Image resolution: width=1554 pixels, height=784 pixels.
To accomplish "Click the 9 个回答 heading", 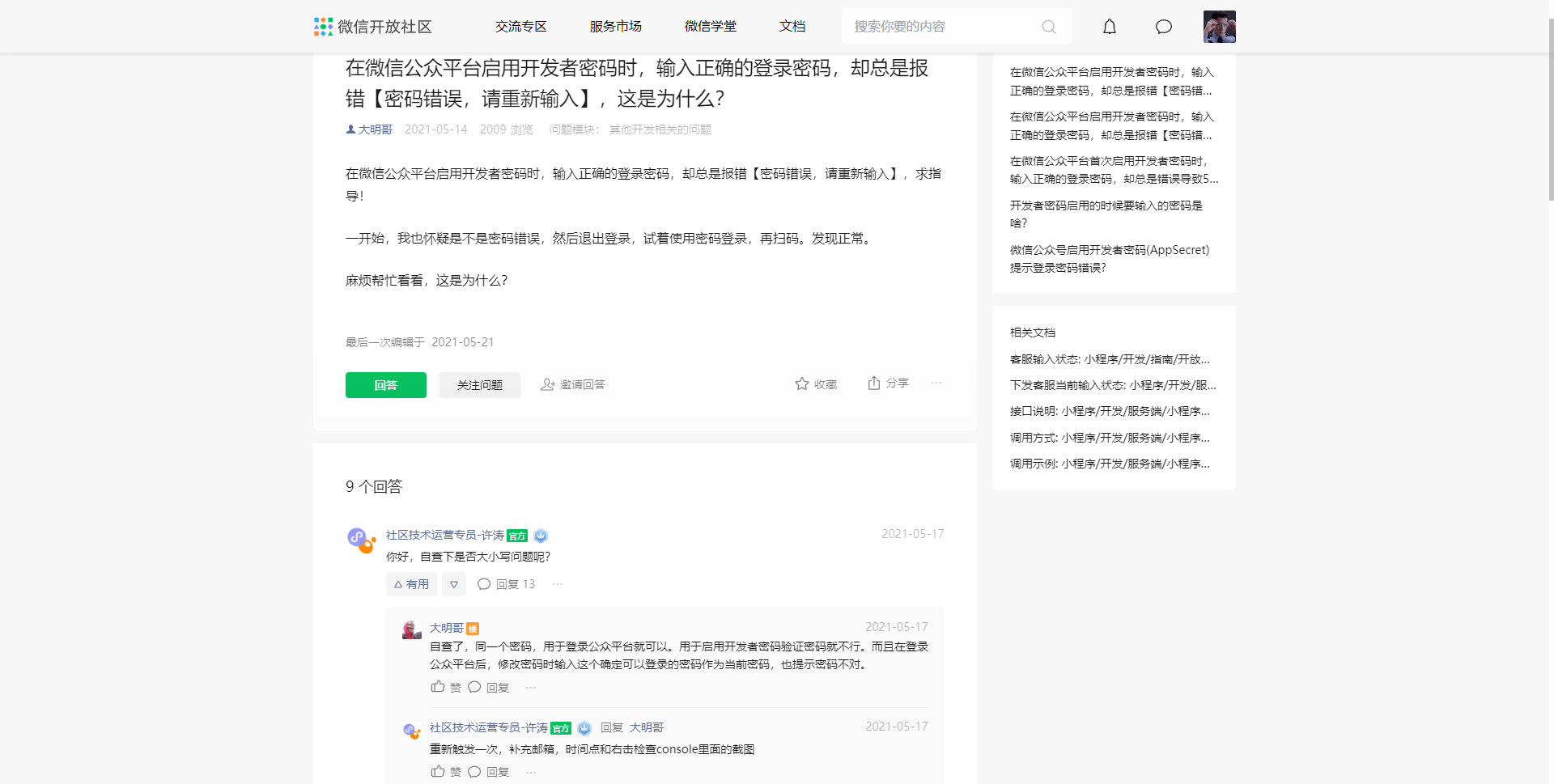I will (374, 486).
